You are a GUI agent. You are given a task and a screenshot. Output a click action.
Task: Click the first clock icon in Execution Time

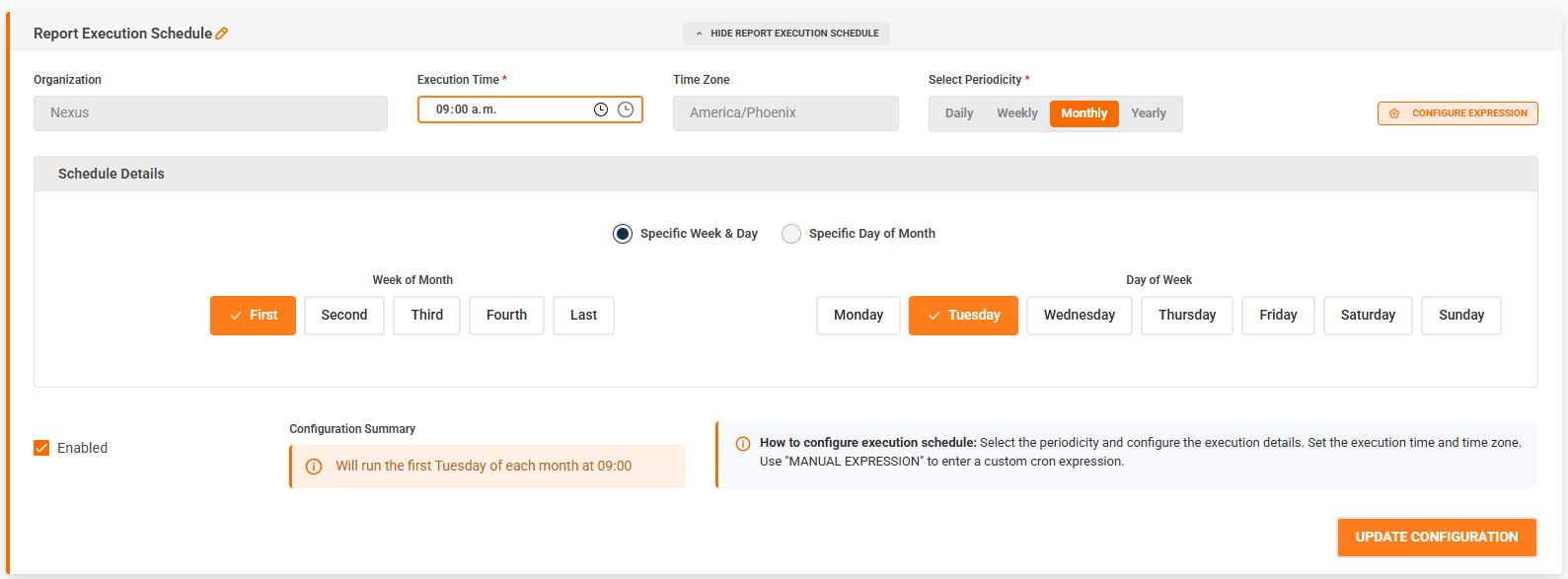600,109
